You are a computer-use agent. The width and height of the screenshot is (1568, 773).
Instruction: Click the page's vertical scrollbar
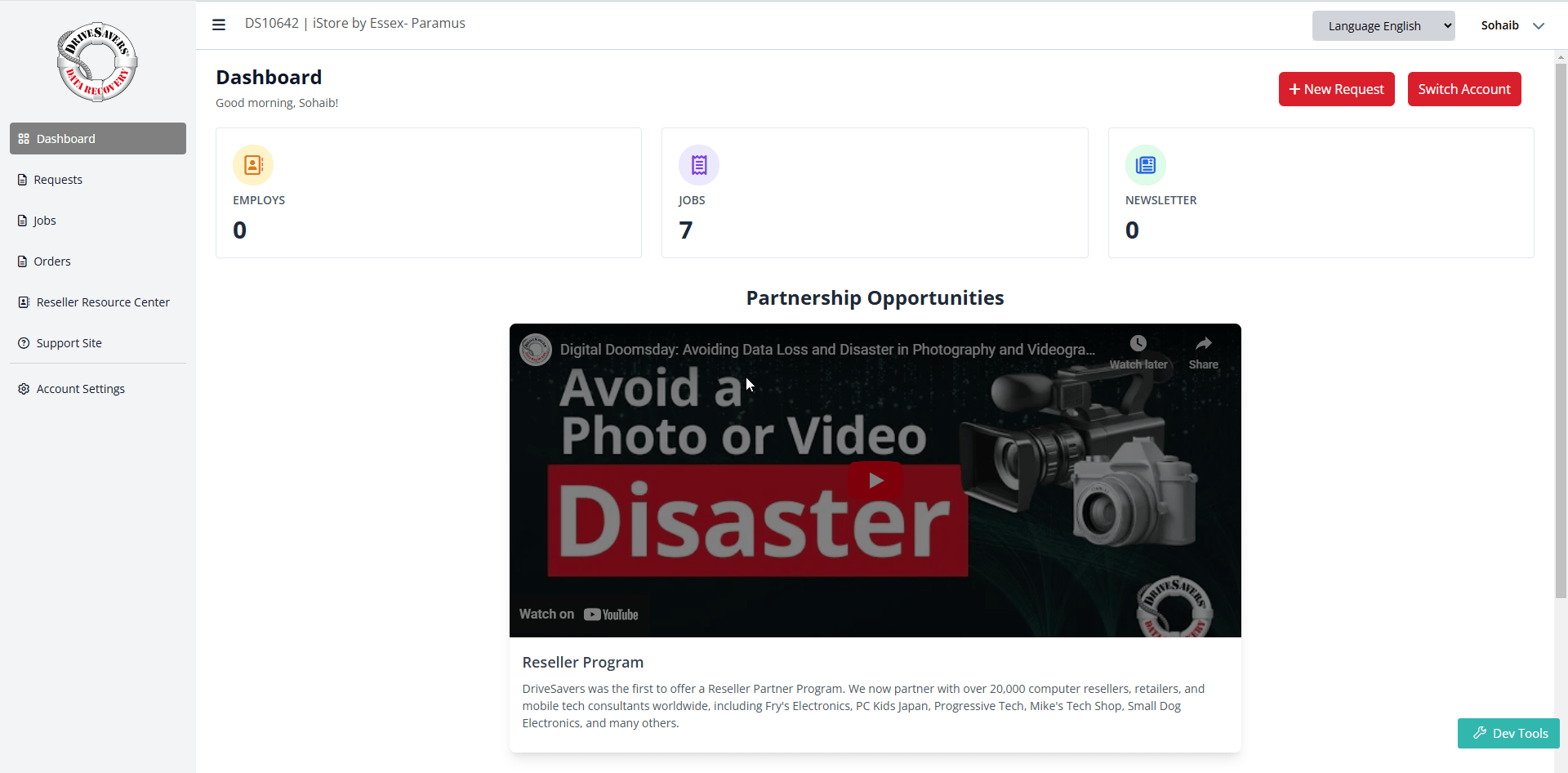pyautogui.click(x=1561, y=327)
